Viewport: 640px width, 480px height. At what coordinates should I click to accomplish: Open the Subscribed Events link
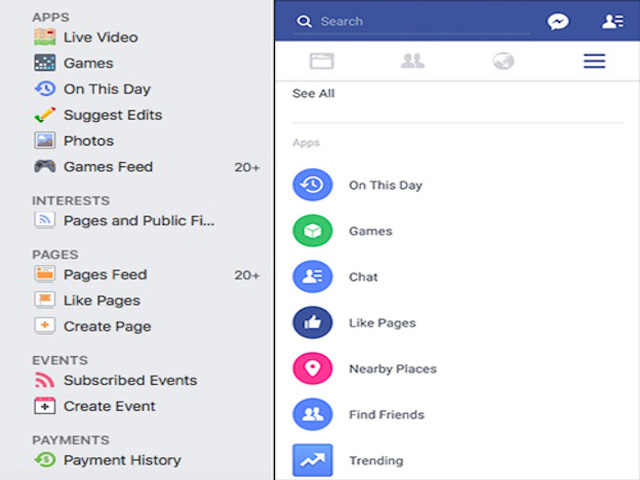pyautogui.click(x=131, y=380)
